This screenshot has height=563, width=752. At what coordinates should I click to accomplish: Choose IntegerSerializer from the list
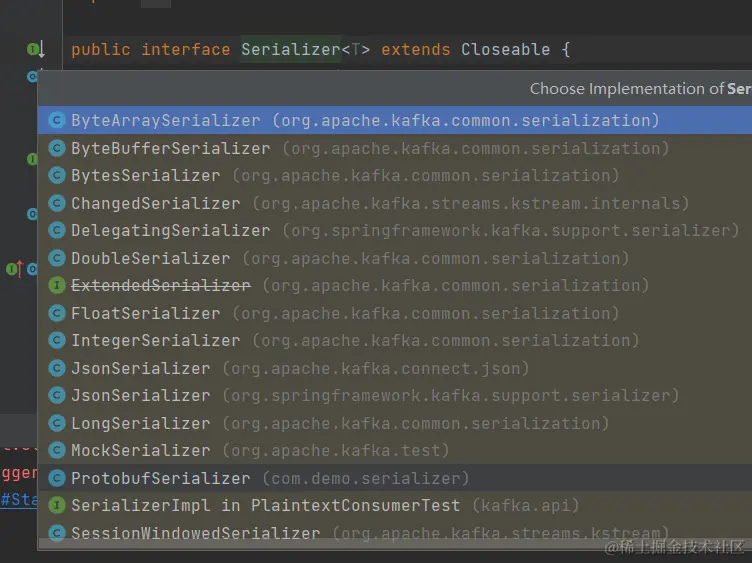tap(395, 340)
